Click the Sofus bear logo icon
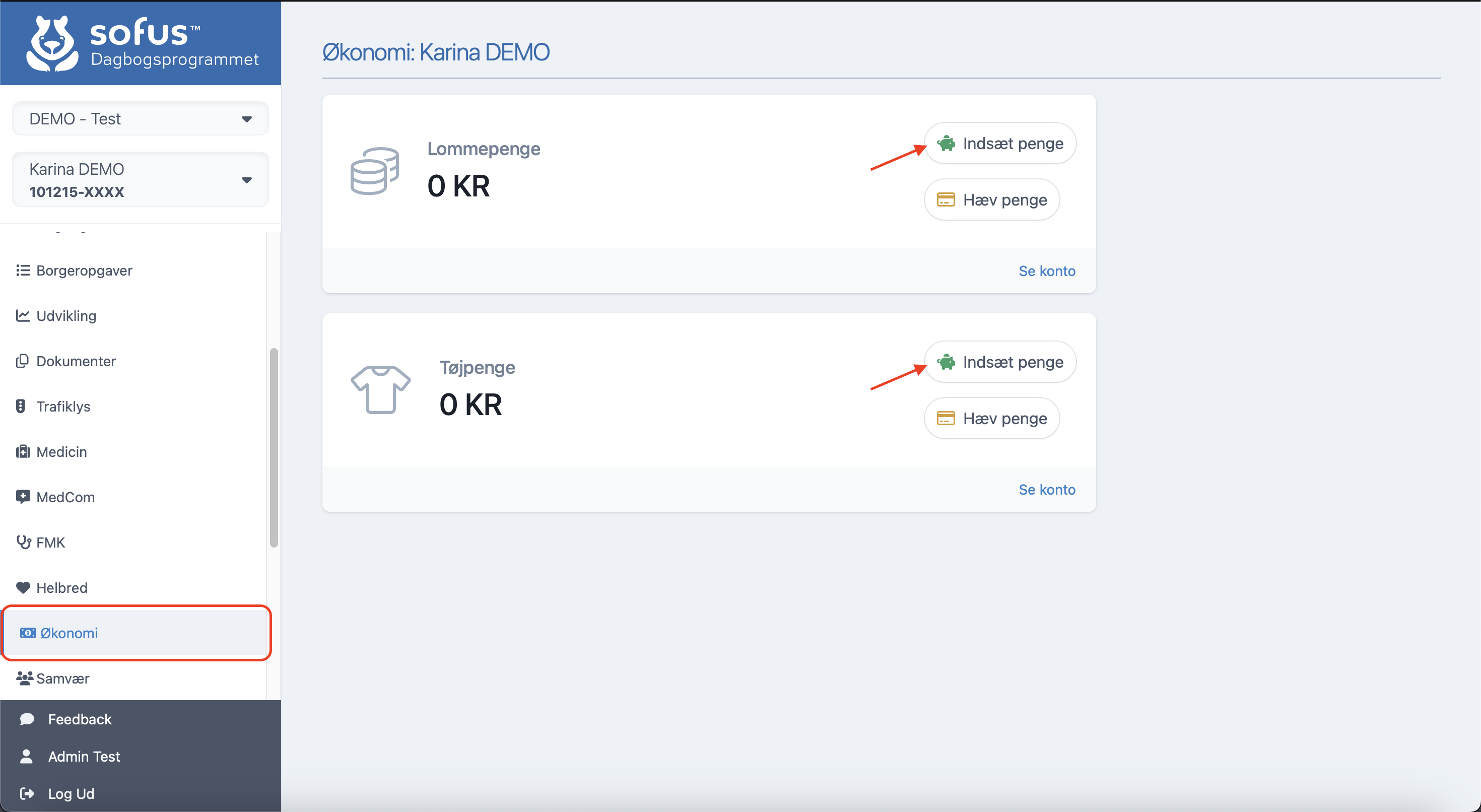1481x812 pixels. [x=52, y=44]
